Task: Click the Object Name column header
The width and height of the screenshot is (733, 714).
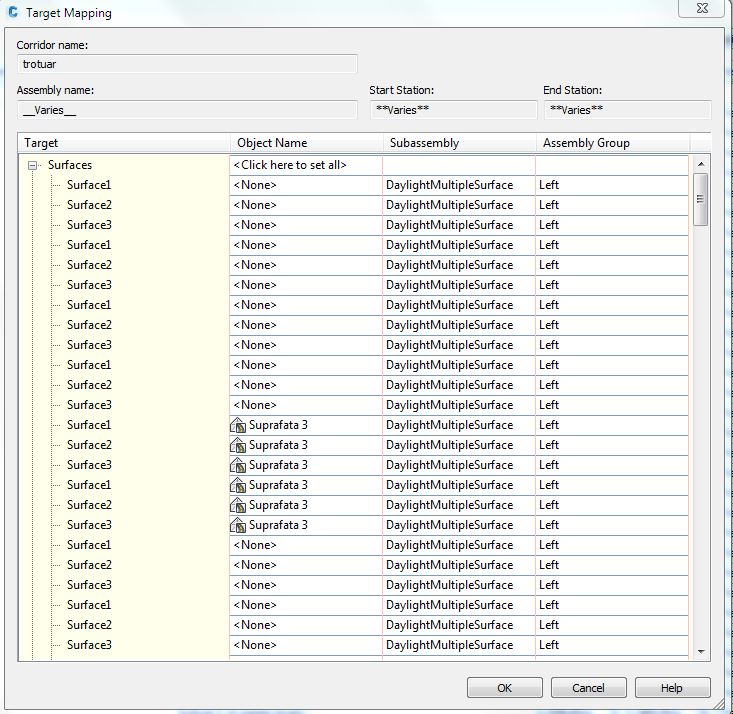Action: point(307,143)
